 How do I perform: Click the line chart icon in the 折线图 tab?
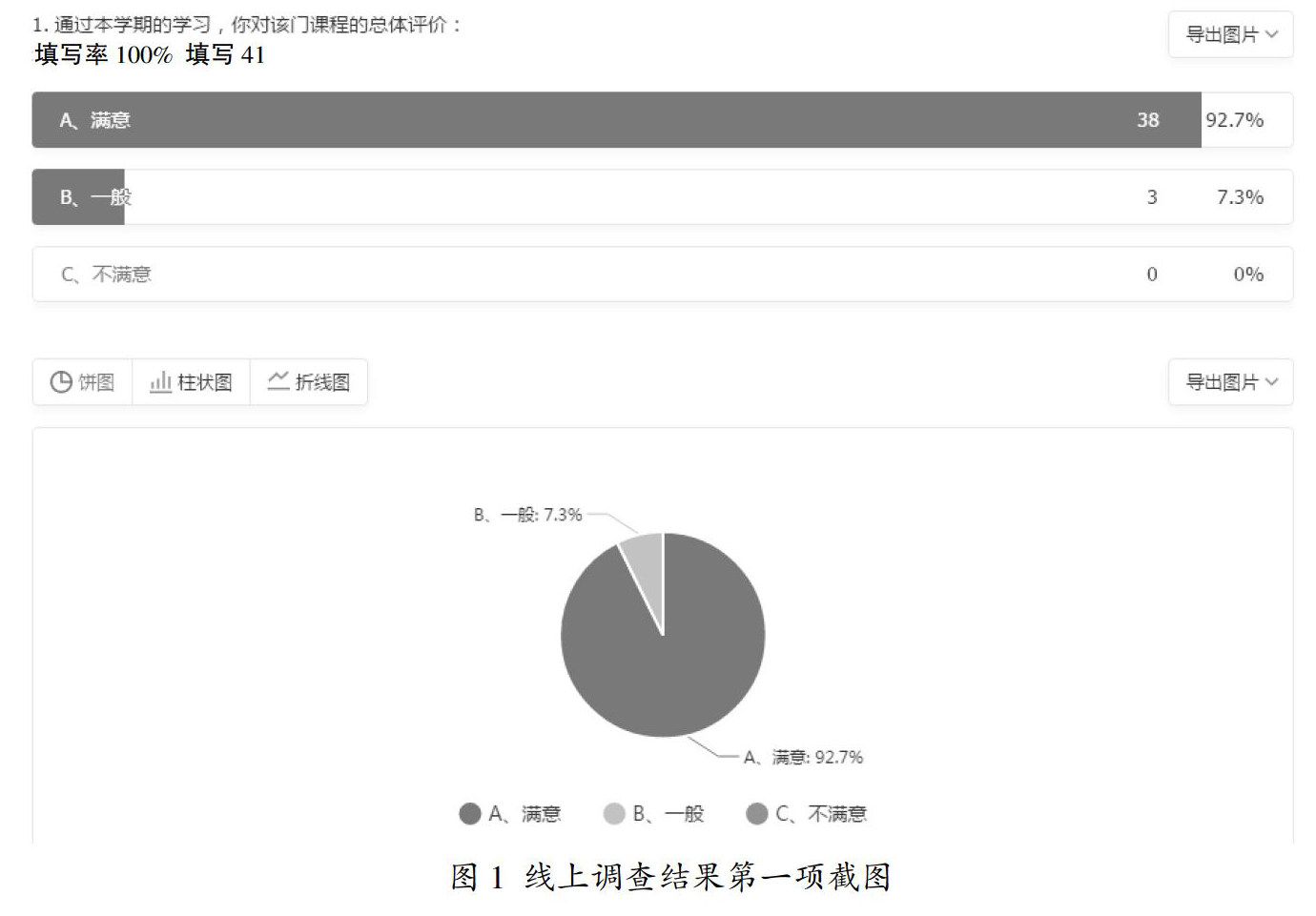coord(278,381)
